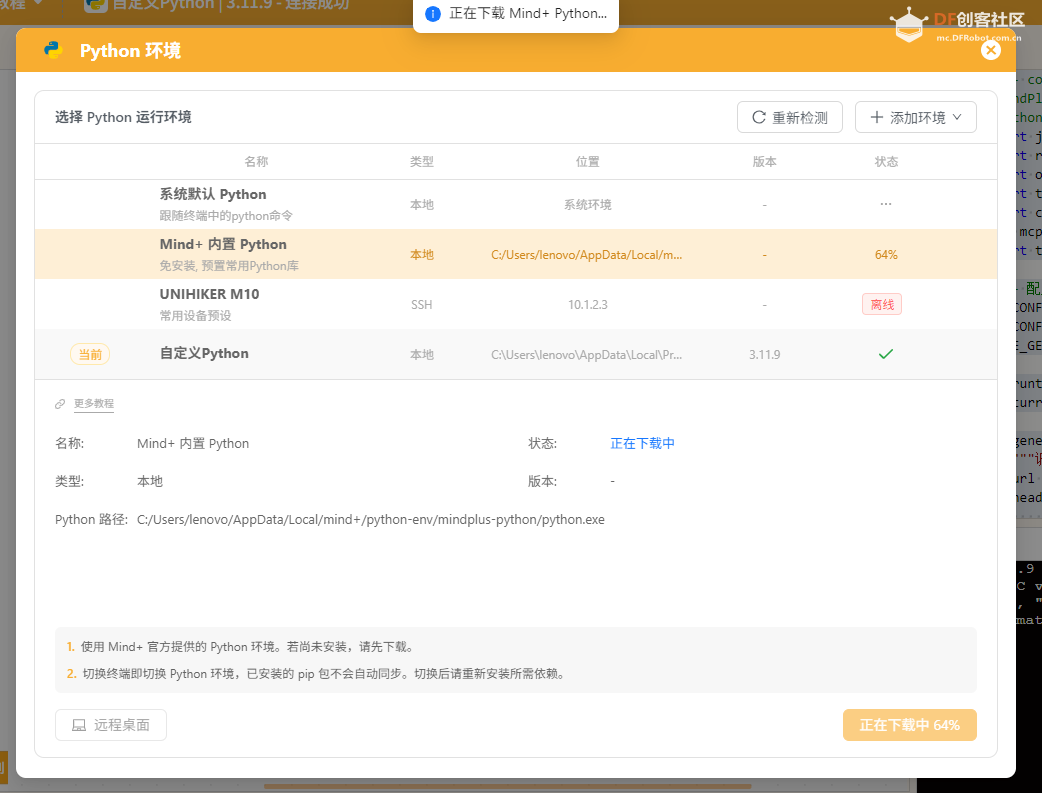This screenshot has height=793, width=1042.
Task: Click the 远程桌面 button
Action: tap(111, 725)
